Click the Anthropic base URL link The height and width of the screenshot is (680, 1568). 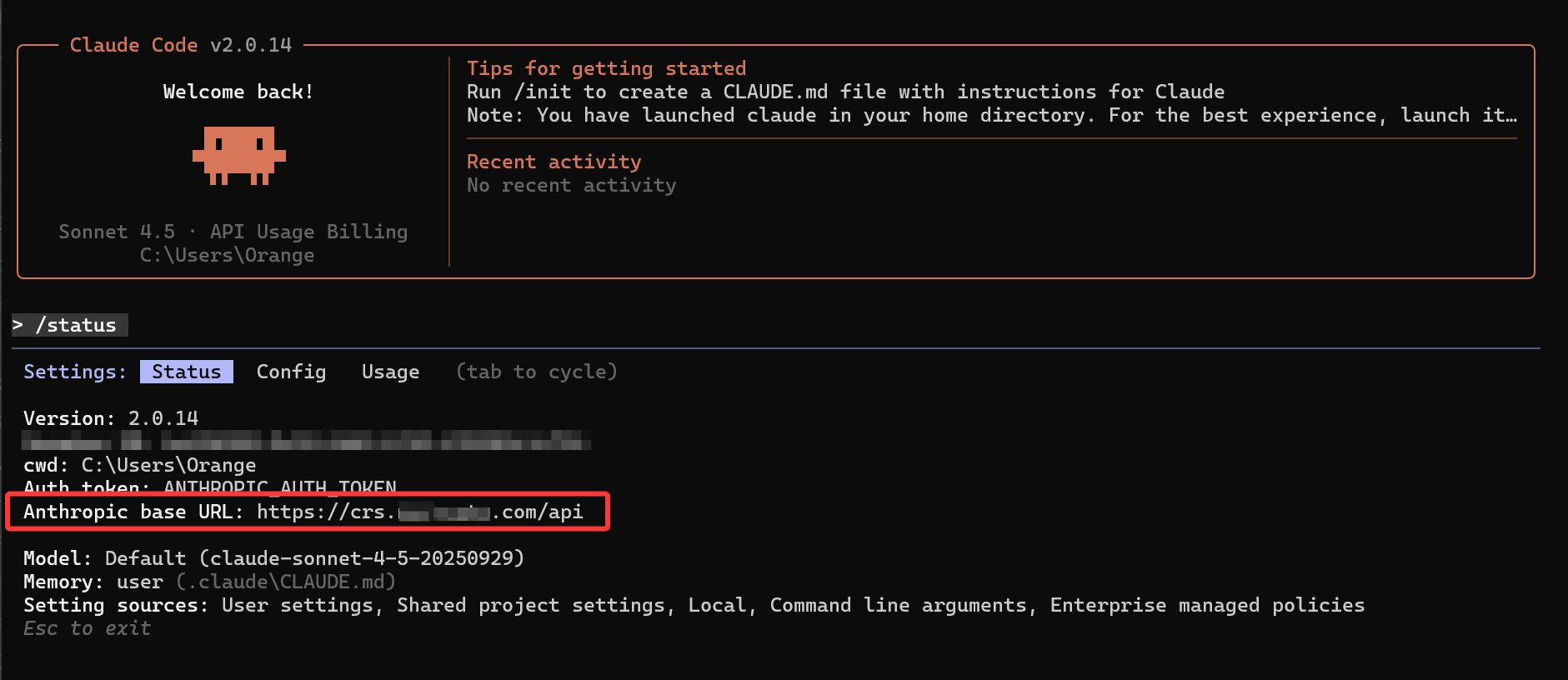(x=419, y=512)
